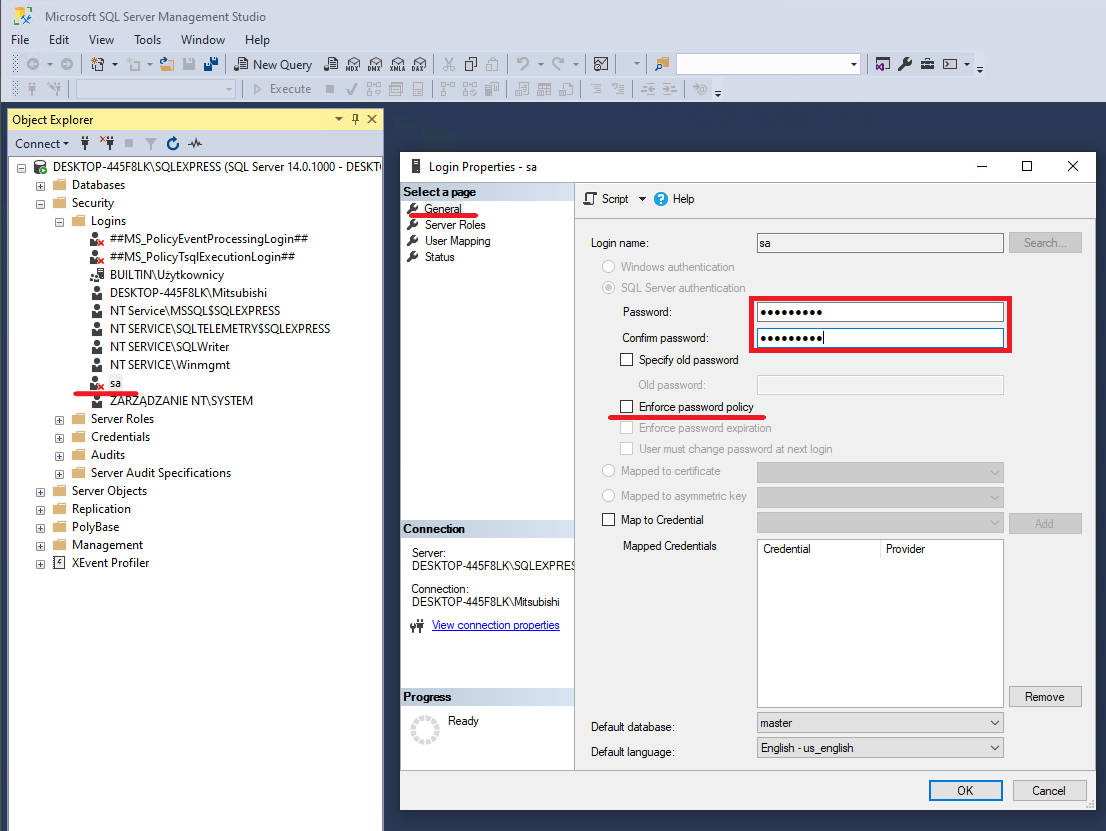Click the Confirm password input field
The width and height of the screenshot is (1106, 831).
880,338
